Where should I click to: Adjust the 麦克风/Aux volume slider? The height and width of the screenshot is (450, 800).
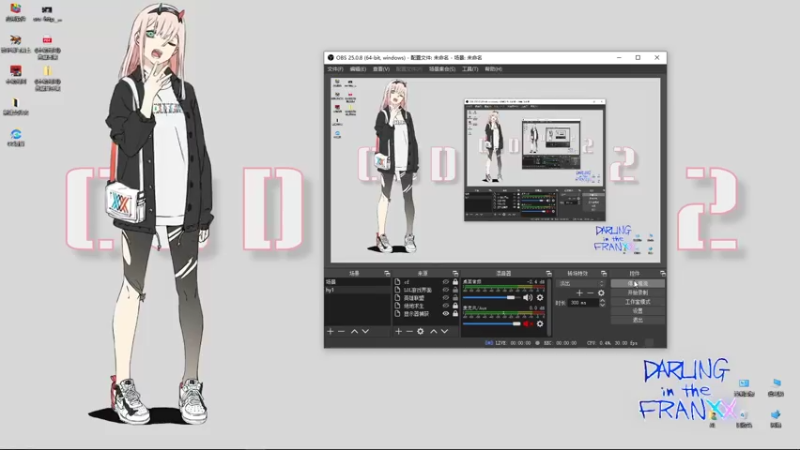492,323
